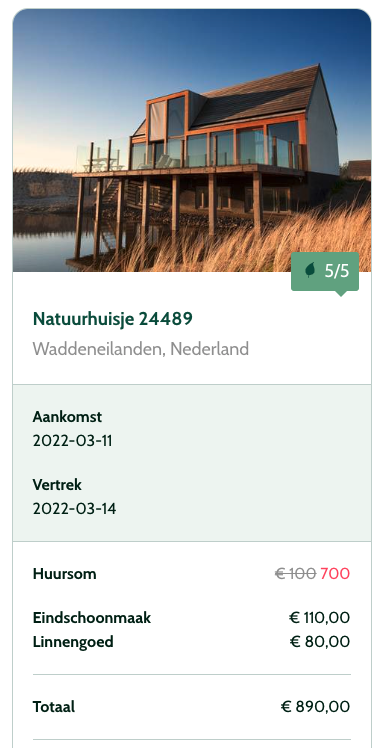Click the green leaf icon in rating badge
This screenshot has height=748, width=377.
tap(310, 270)
